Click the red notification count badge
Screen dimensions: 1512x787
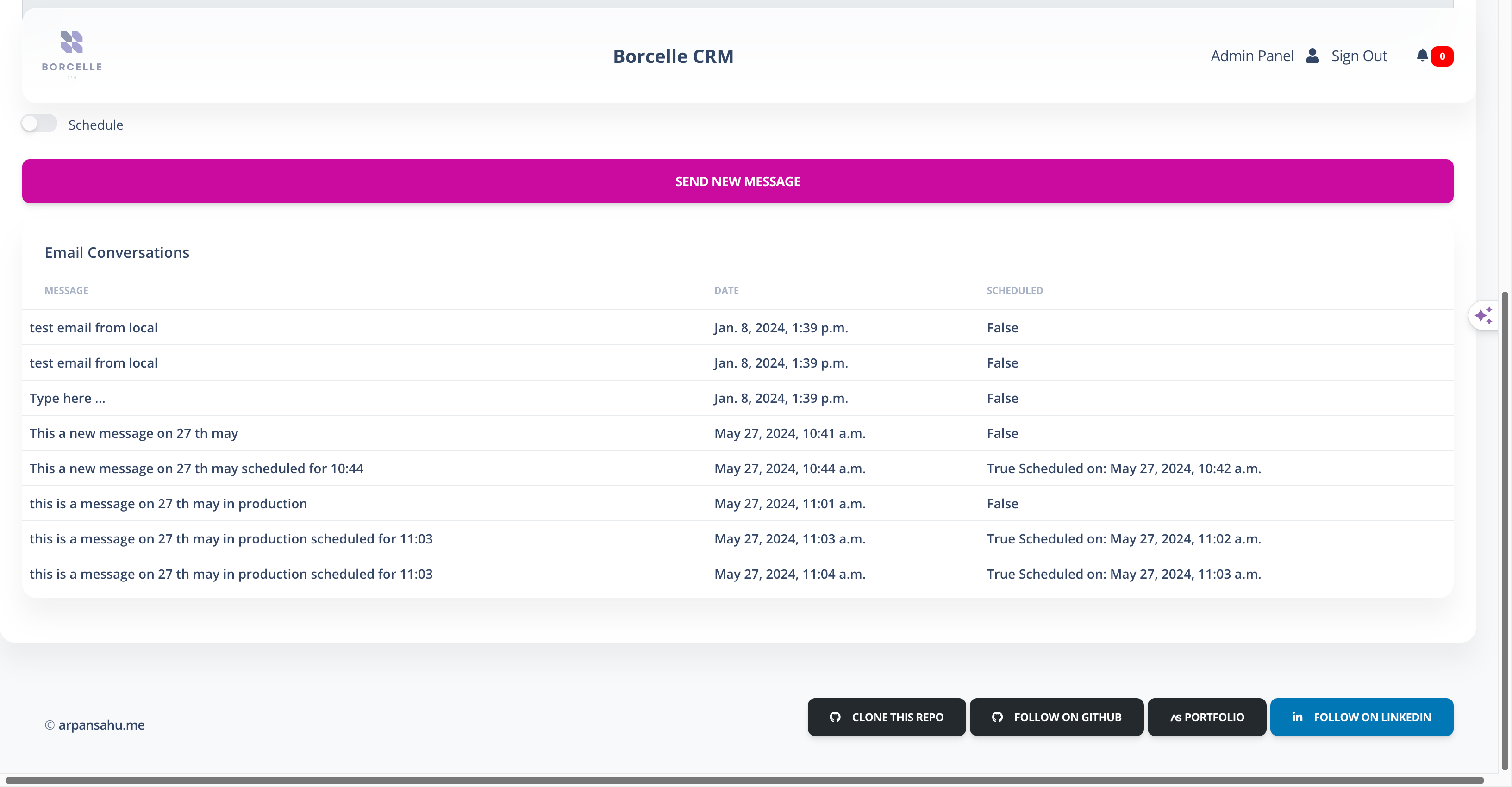(x=1442, y=56)
